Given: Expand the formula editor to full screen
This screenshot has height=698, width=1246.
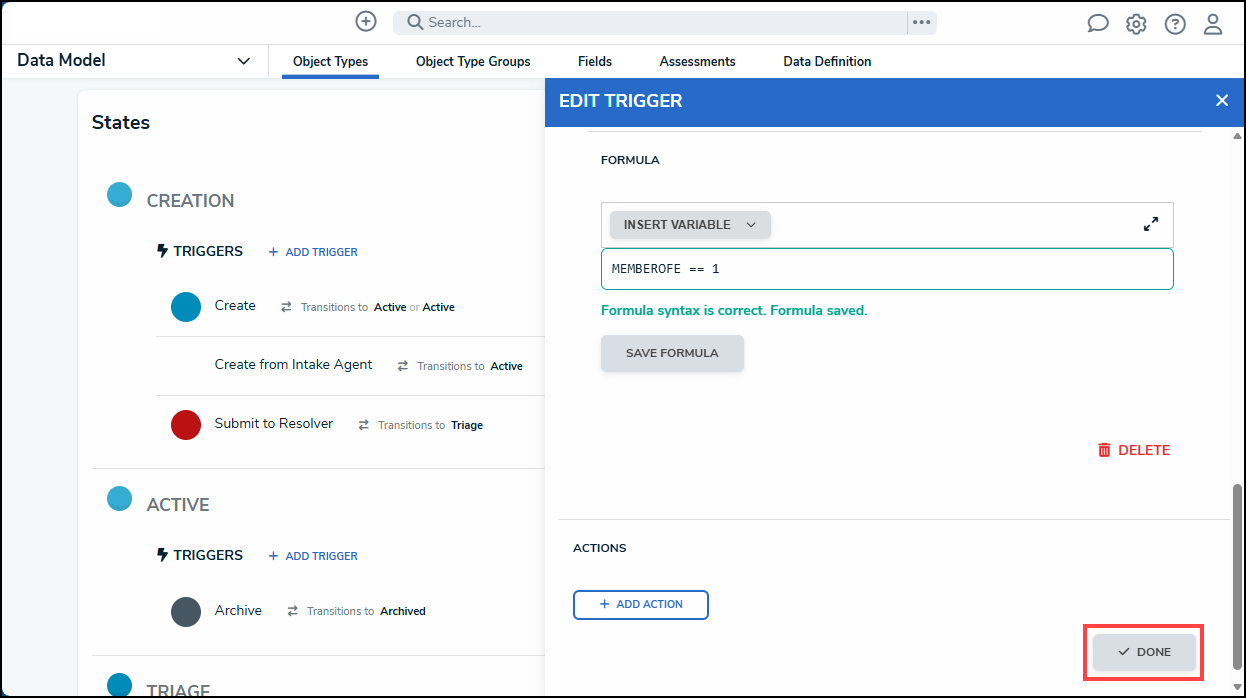Looking at the screenshot, I should point(1151,224).
